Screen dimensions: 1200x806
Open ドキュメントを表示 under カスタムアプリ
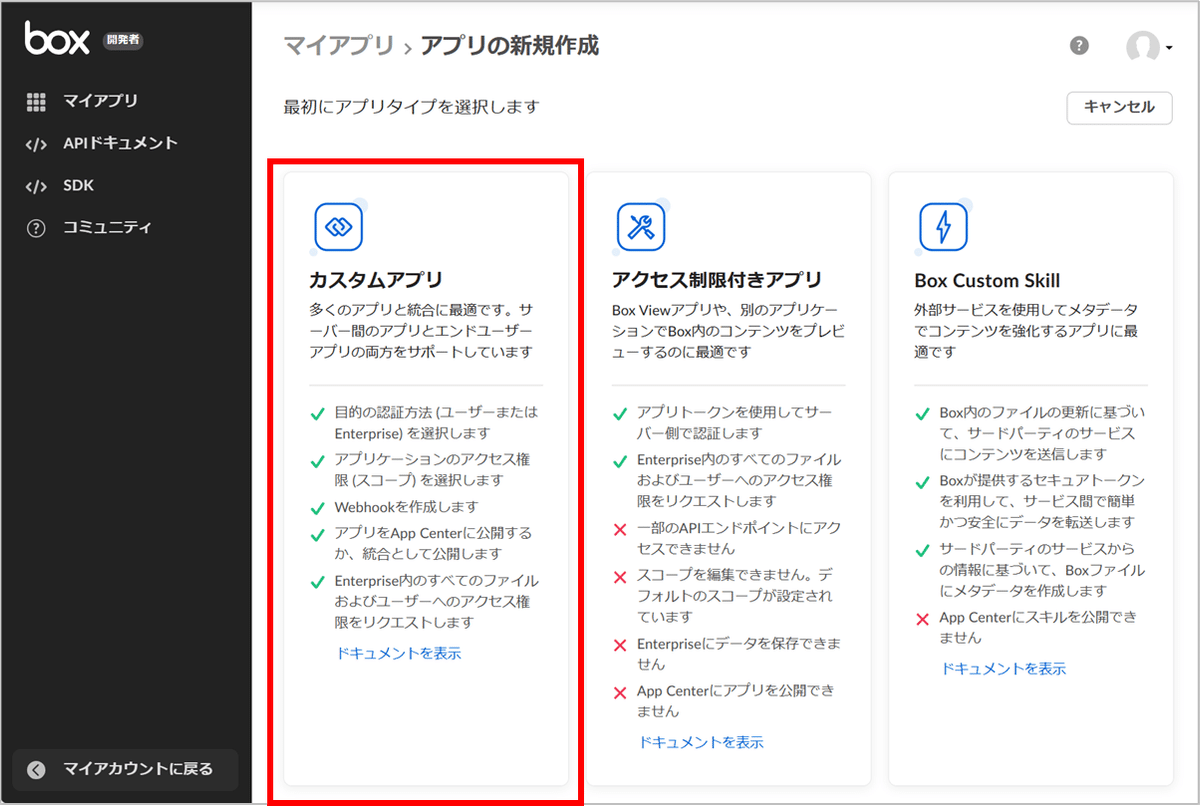[x=399, y=653]
